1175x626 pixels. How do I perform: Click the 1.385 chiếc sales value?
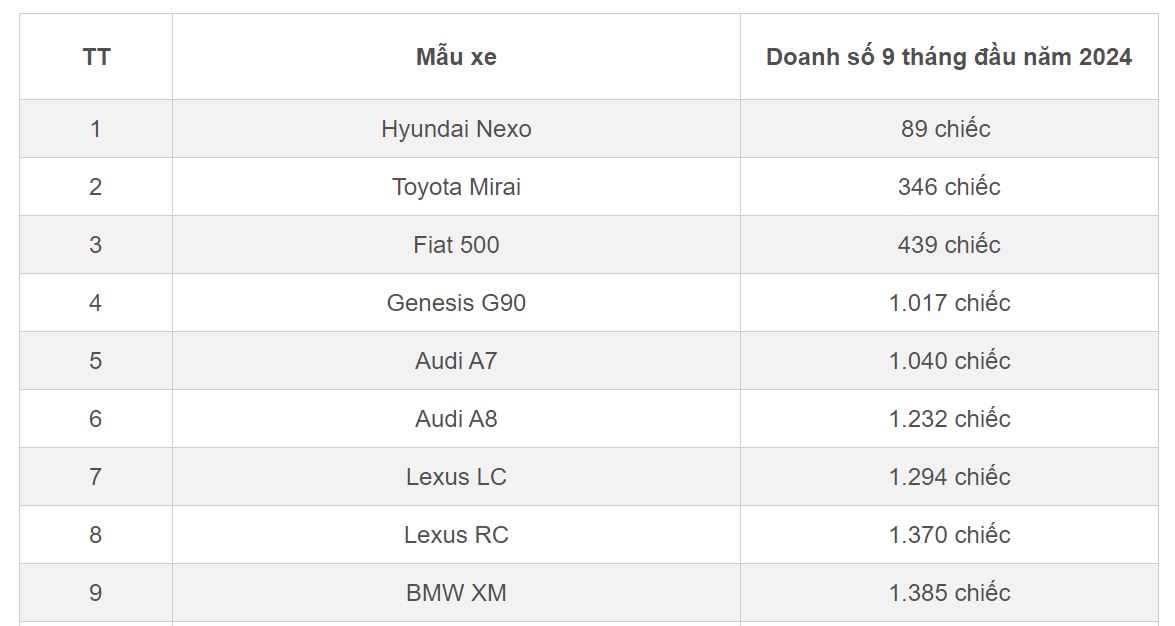point(949,593)
